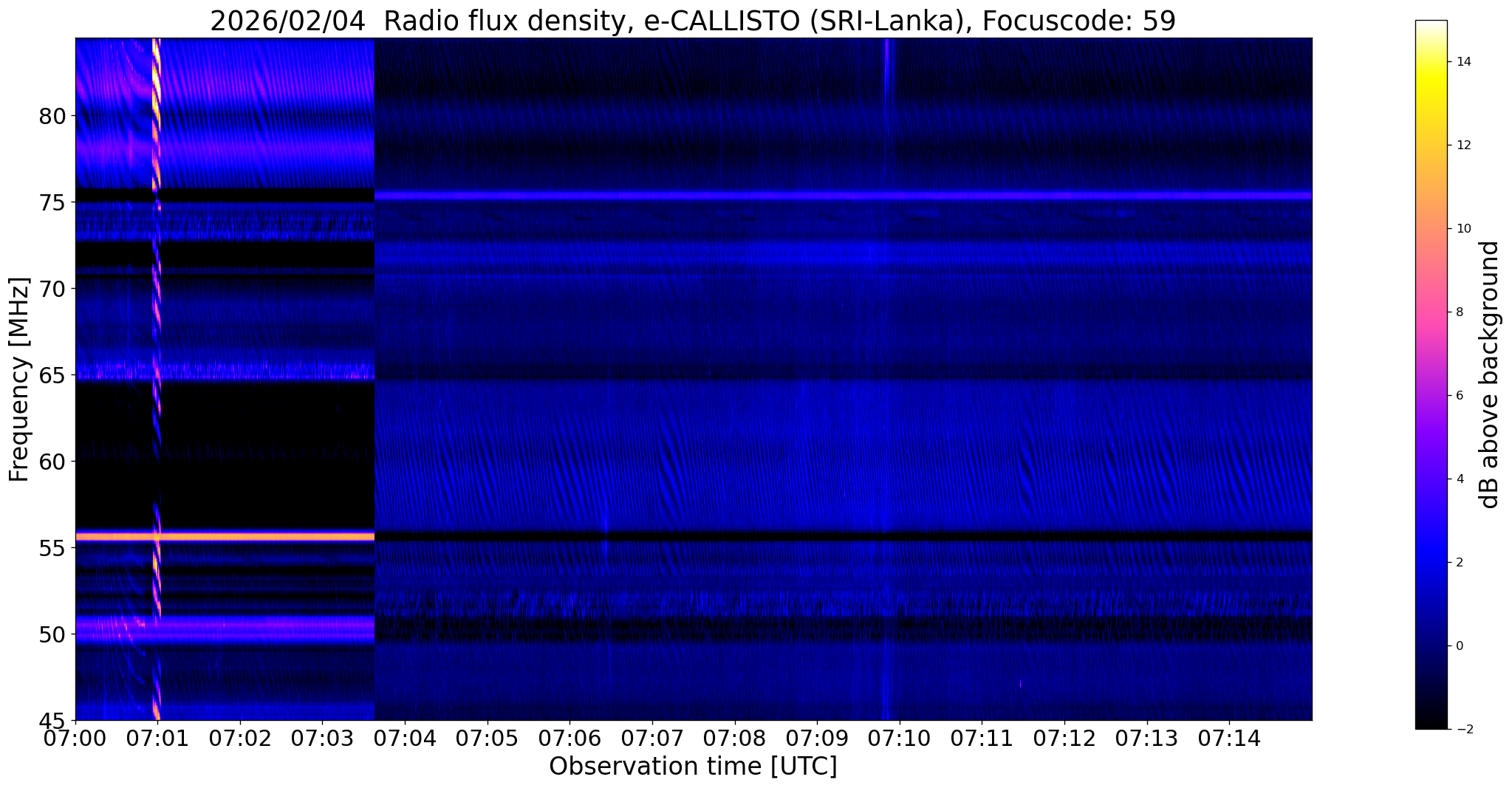Click the 'dB above background' colorbar label
This screenshot has height=788, width=1512.
point(1490,374)
